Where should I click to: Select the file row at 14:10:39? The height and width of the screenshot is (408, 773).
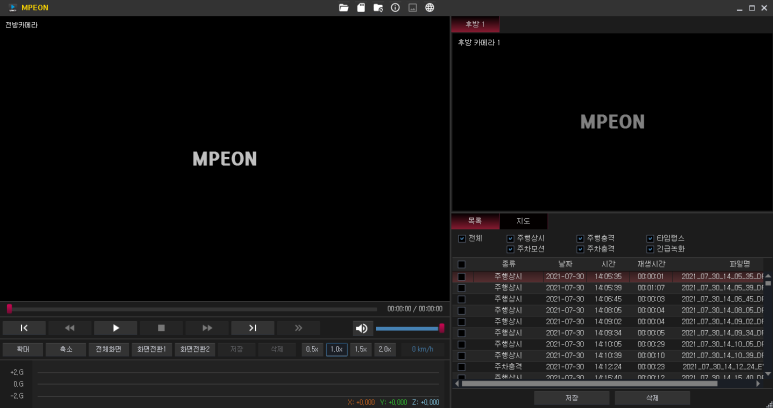coord(608,356)
